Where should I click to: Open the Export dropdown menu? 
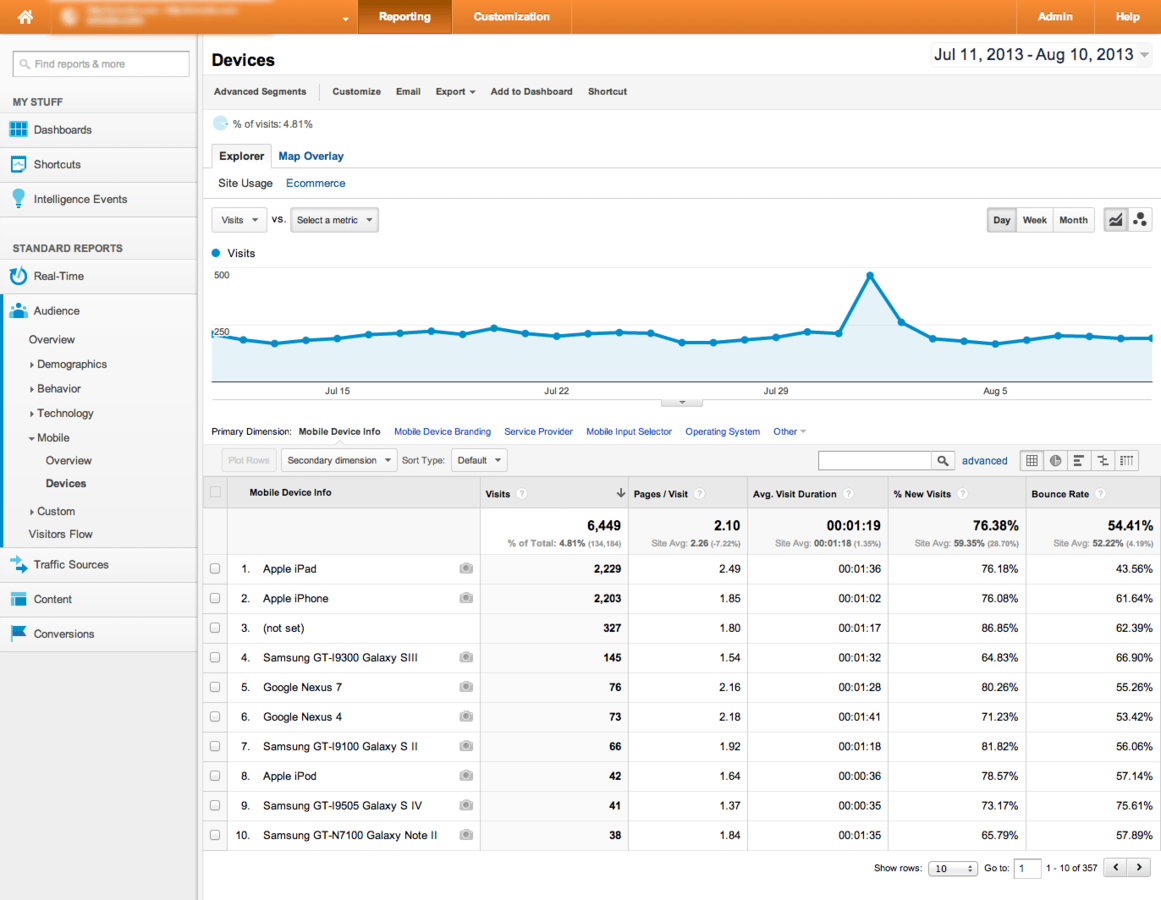(x=455, y=92)
